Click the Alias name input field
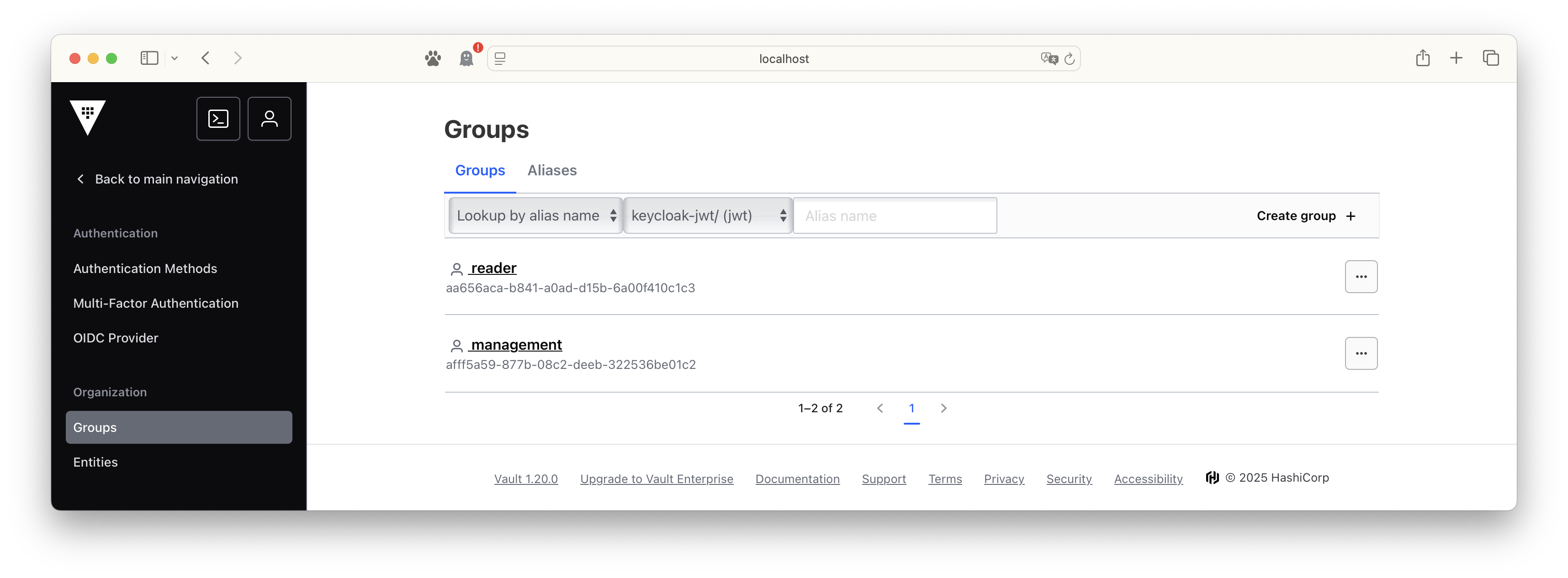1568x578 pixels. 894,216
